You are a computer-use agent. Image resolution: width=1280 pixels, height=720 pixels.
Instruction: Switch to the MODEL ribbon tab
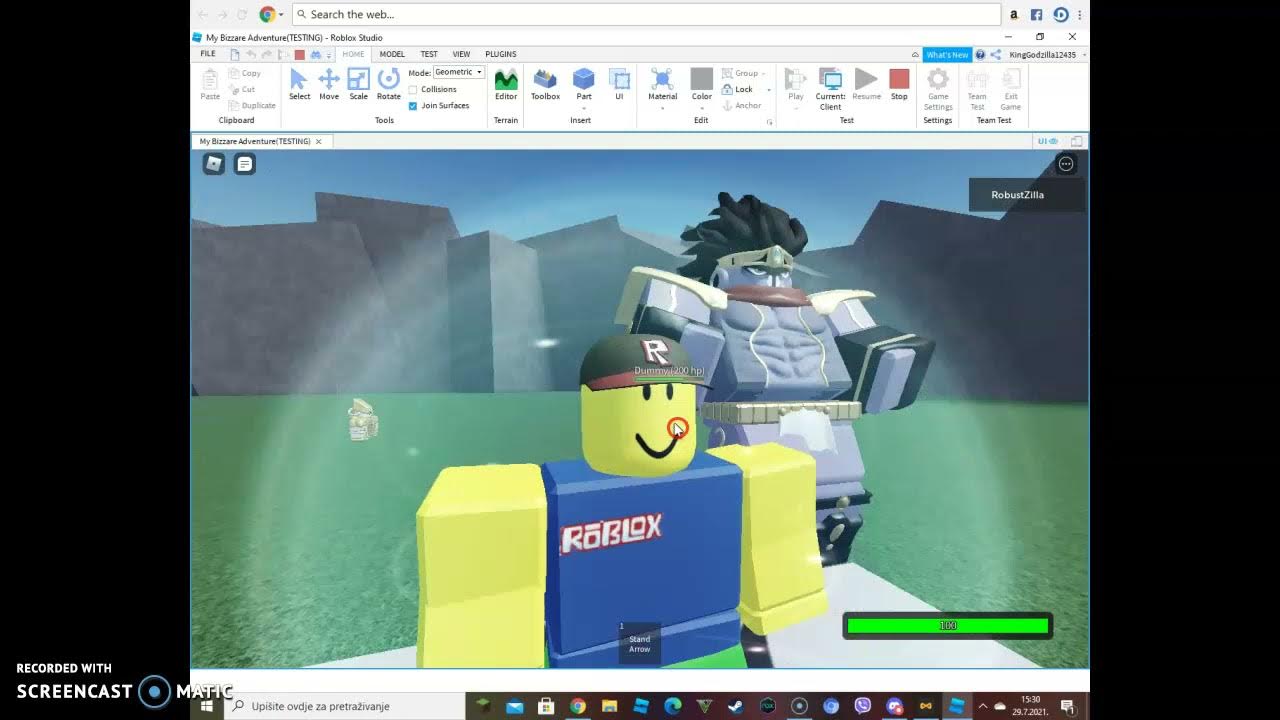point(392,54)
